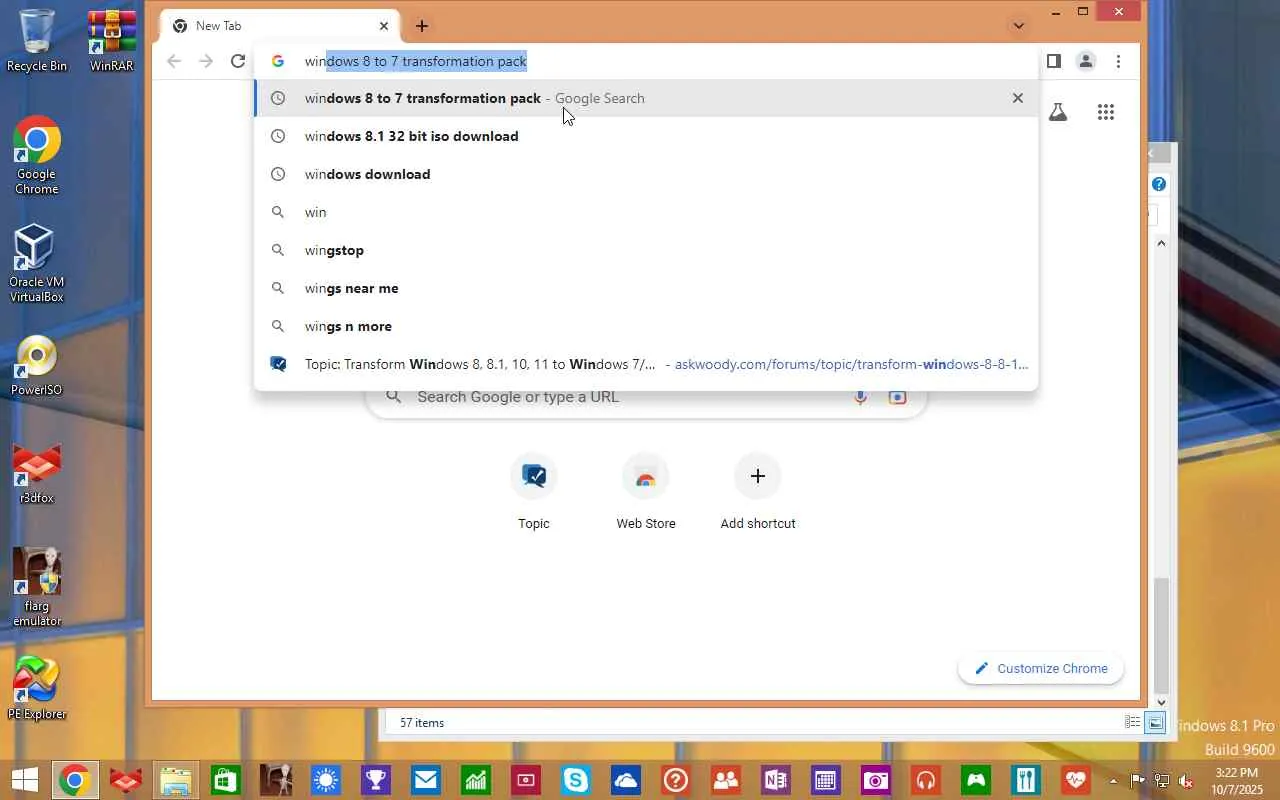Start voice search with the microphone
The height and width of the screenshot is (800, 1280).
point(860,397)
